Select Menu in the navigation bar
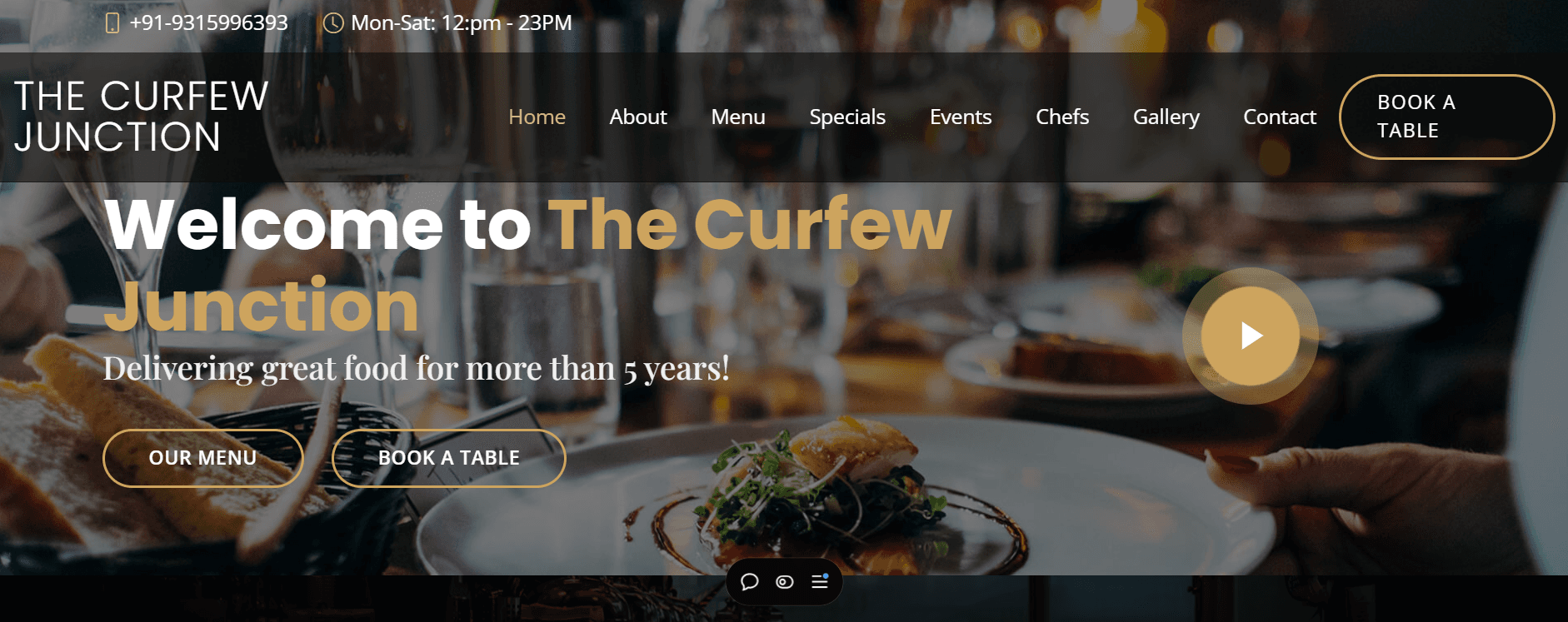Image resolution: width=1568 pixels, height=622 pixels. (738, 117)
